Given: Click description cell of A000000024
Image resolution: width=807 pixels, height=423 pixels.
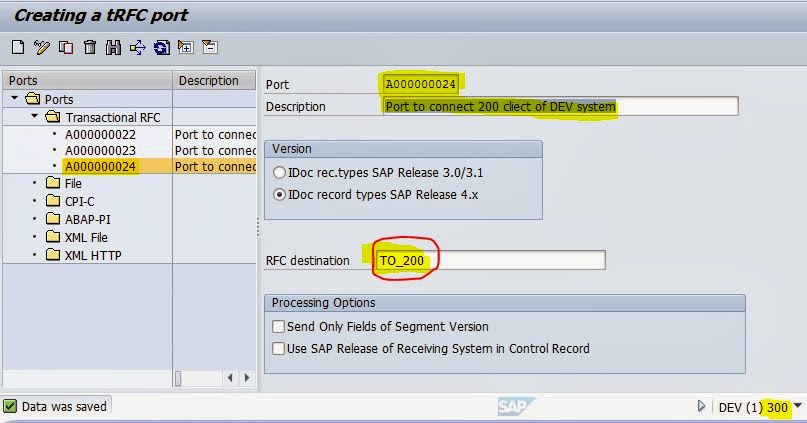Looking at the screenshot, I should (x=215, y=166).
